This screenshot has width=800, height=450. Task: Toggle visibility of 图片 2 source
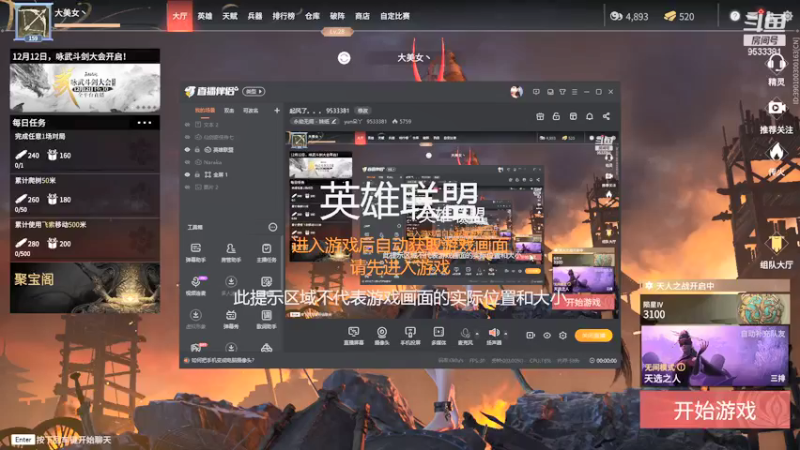187,187
